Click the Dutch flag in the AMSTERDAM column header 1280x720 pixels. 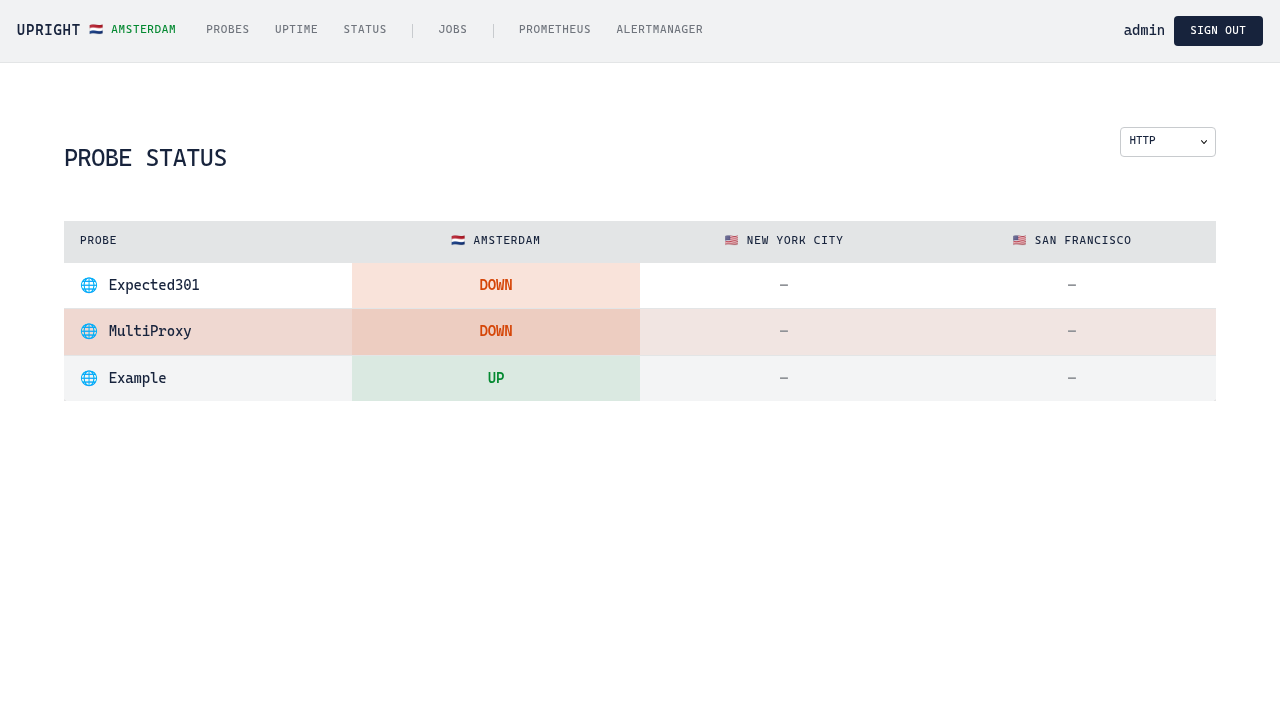pos(456,240)
